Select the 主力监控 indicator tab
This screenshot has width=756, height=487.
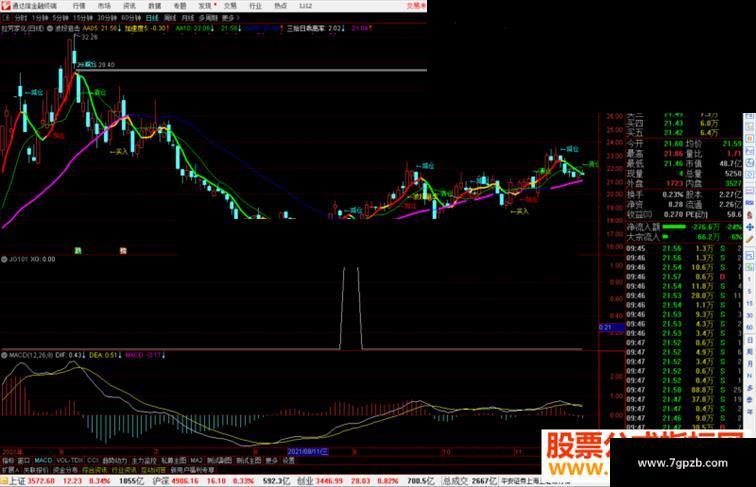(144, 460)
